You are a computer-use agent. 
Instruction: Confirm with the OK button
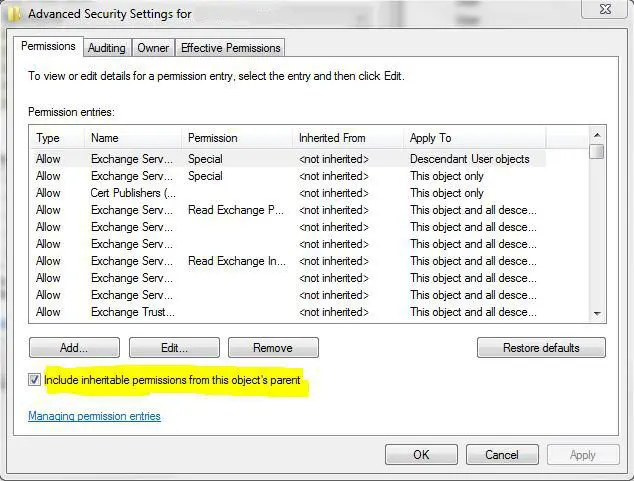(x=421, y=454)
